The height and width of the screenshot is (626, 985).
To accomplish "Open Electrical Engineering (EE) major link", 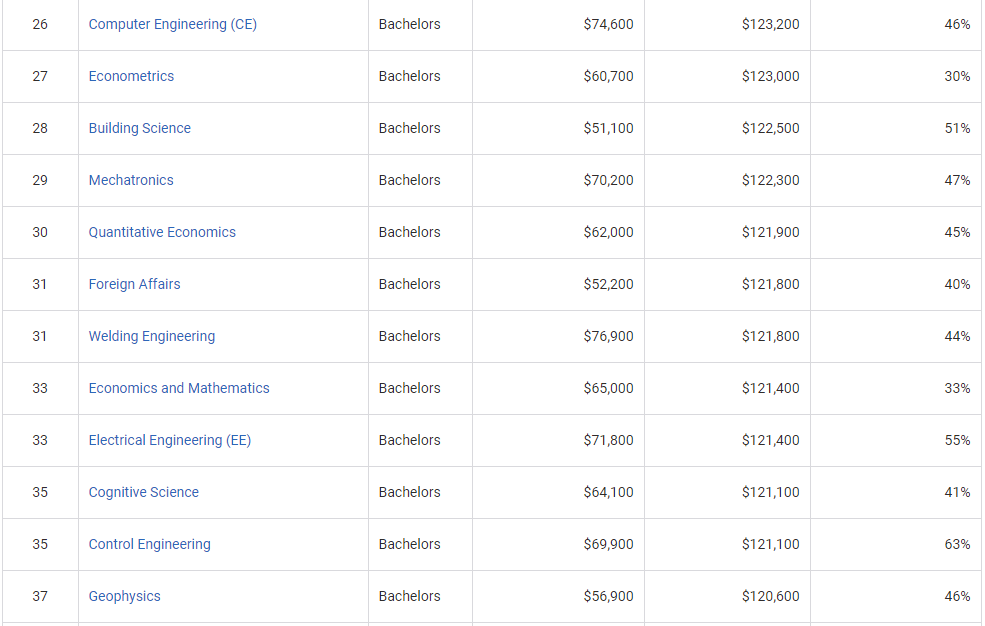I will click(x=169, y=440).
